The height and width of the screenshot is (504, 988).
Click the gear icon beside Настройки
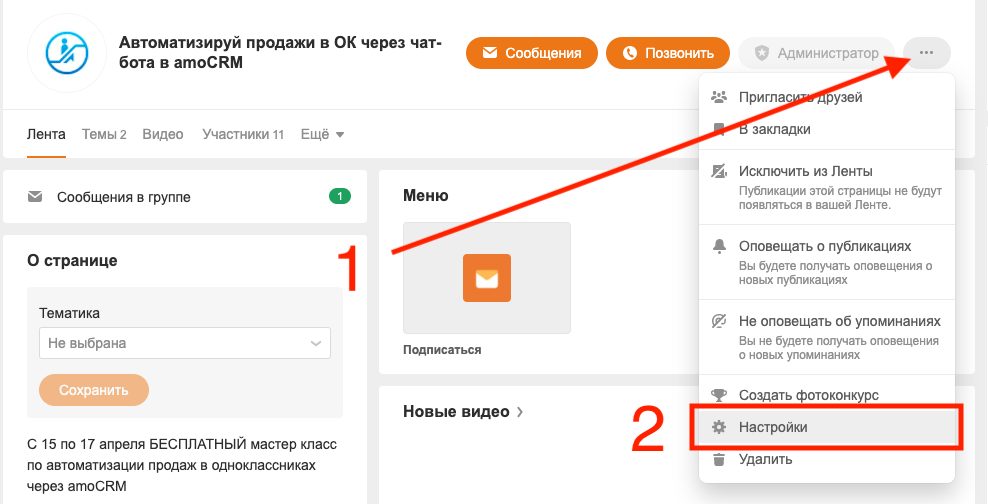click(x=718, y=427)
